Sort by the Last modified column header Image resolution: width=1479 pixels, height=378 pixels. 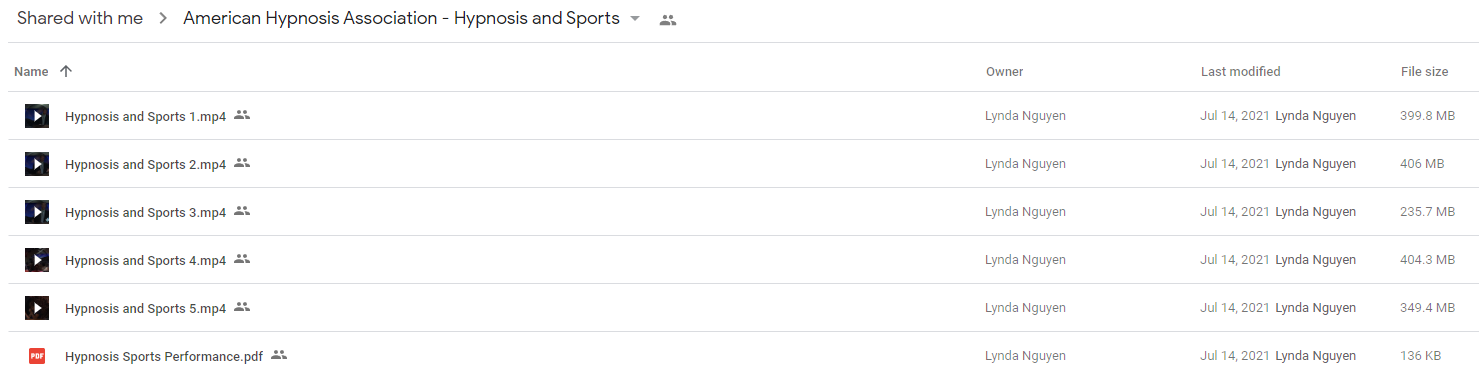point(1240,71)
